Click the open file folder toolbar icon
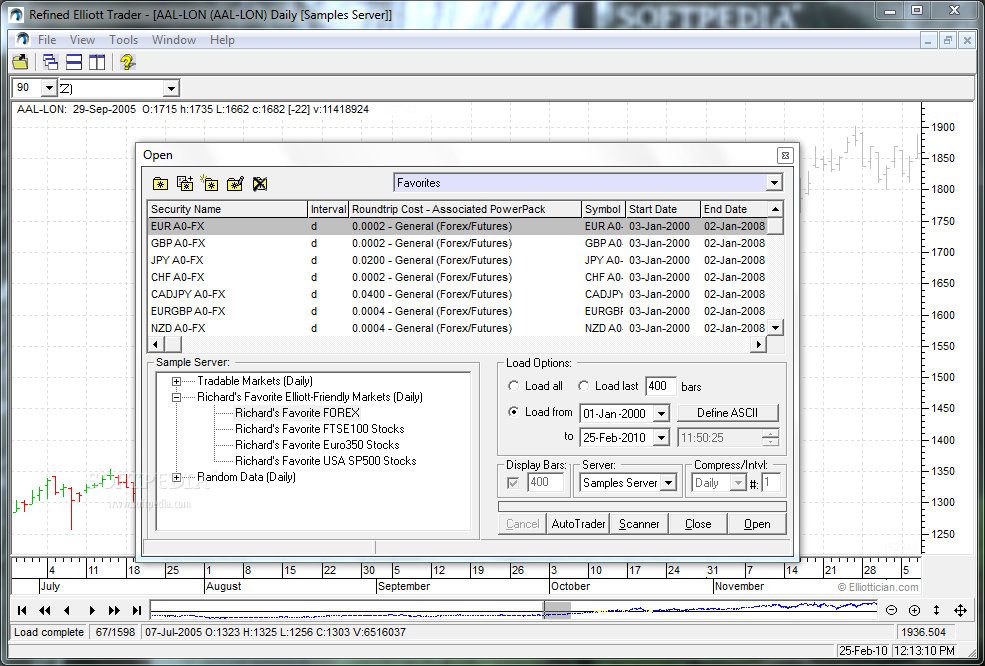The height and width of the screenshot is (666, 985). pyautogui.click(x=21, y=62)
